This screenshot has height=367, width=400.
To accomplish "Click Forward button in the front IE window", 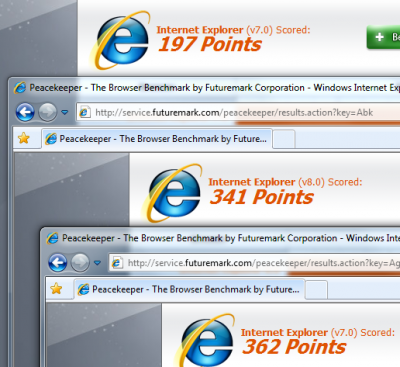I will tap(80, 263).
